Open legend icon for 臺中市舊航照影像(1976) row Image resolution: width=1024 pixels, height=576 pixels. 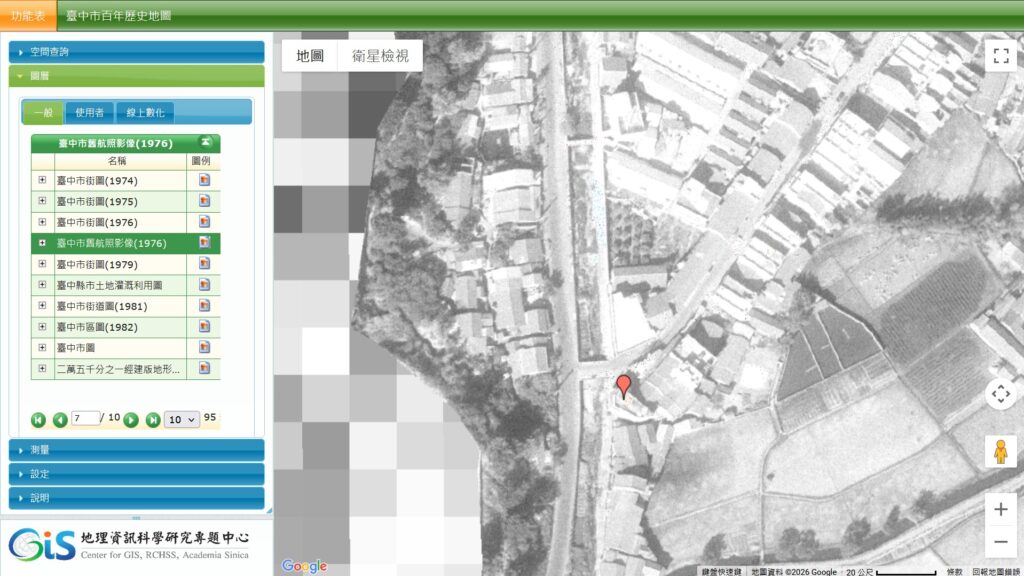pyautogui.click(x=204, y=242)
